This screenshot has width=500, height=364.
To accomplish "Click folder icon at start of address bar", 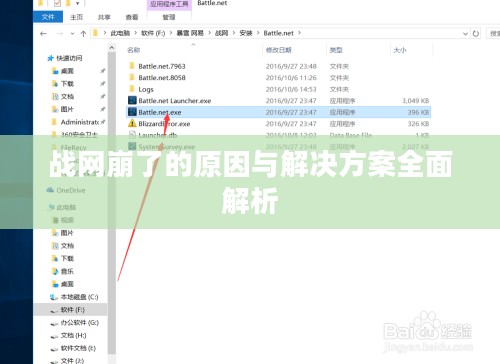I will click(x=96, y=33).
